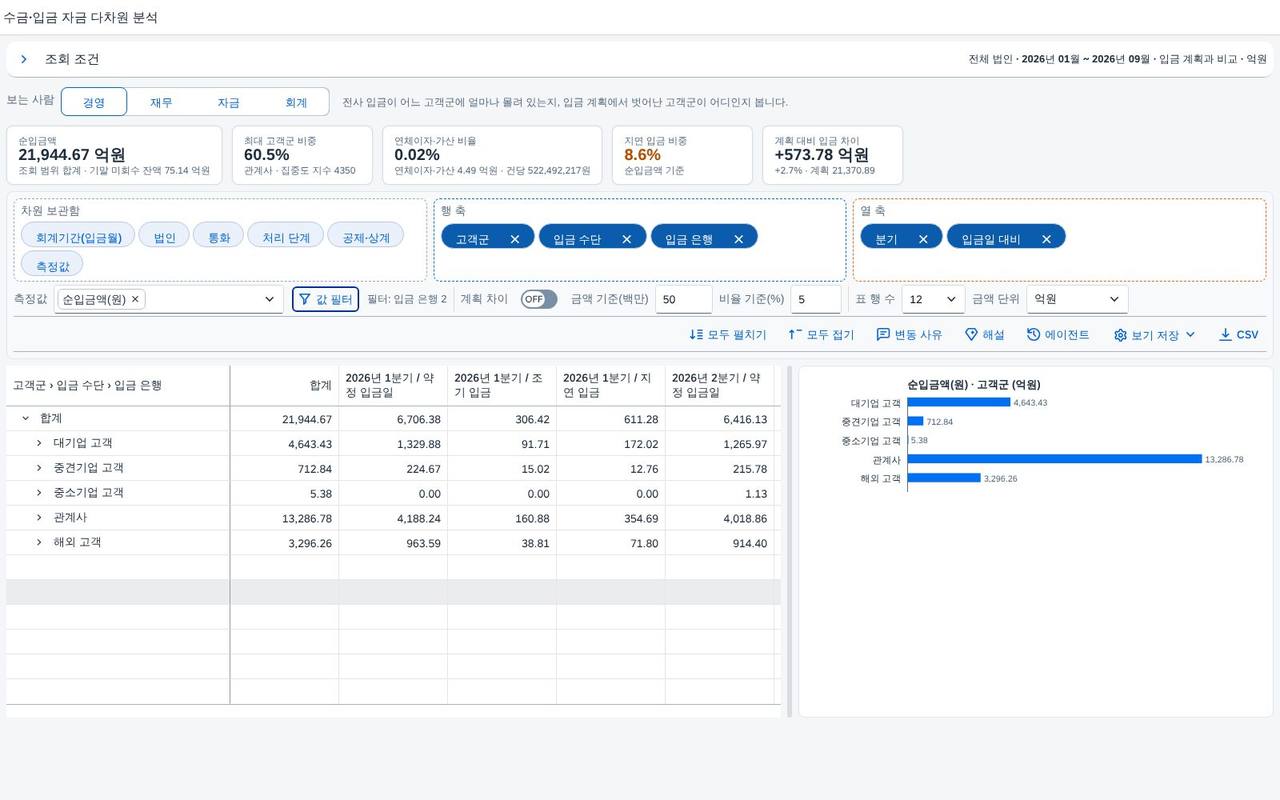Screen dimensions: 1280x800
Task: Remove 입금 은행 chip from row axis
Action: (739, 239)
